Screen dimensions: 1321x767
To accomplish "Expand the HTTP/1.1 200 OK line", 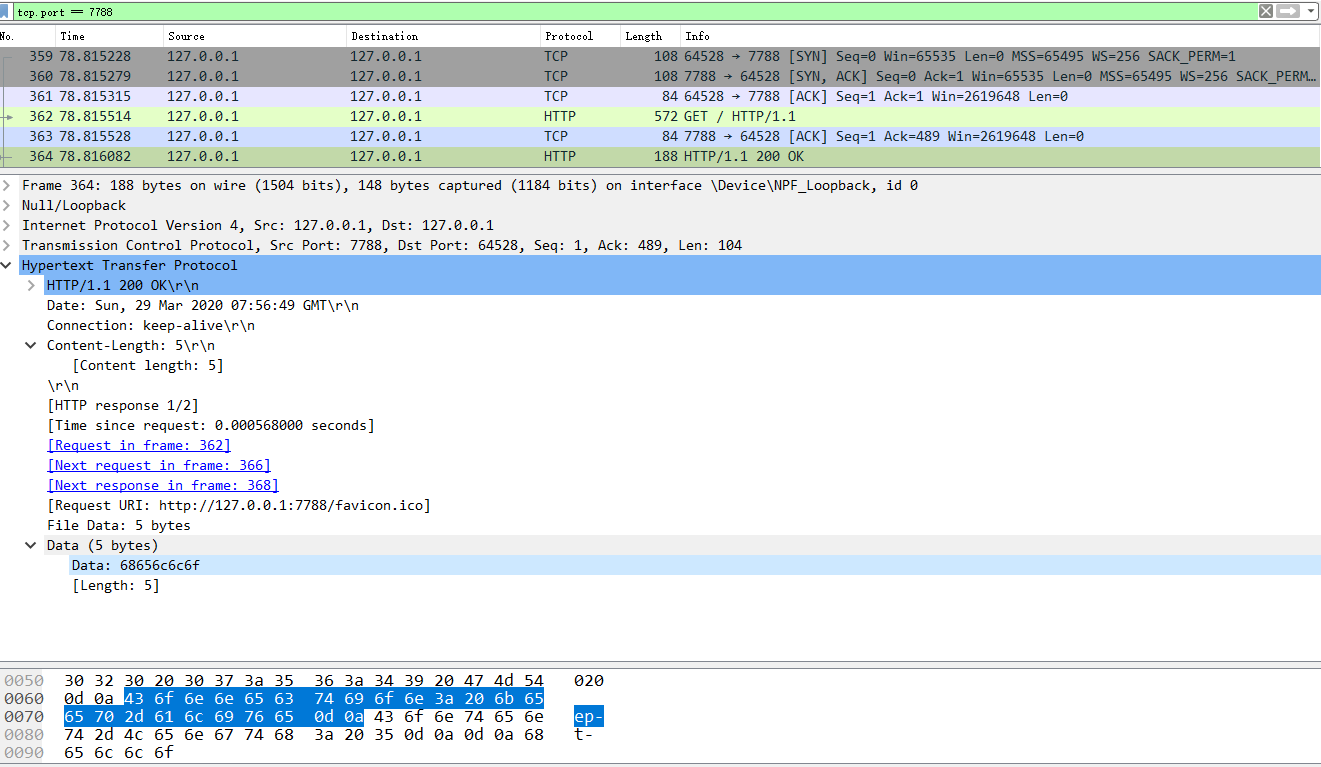I will click(x=33, y=285).
